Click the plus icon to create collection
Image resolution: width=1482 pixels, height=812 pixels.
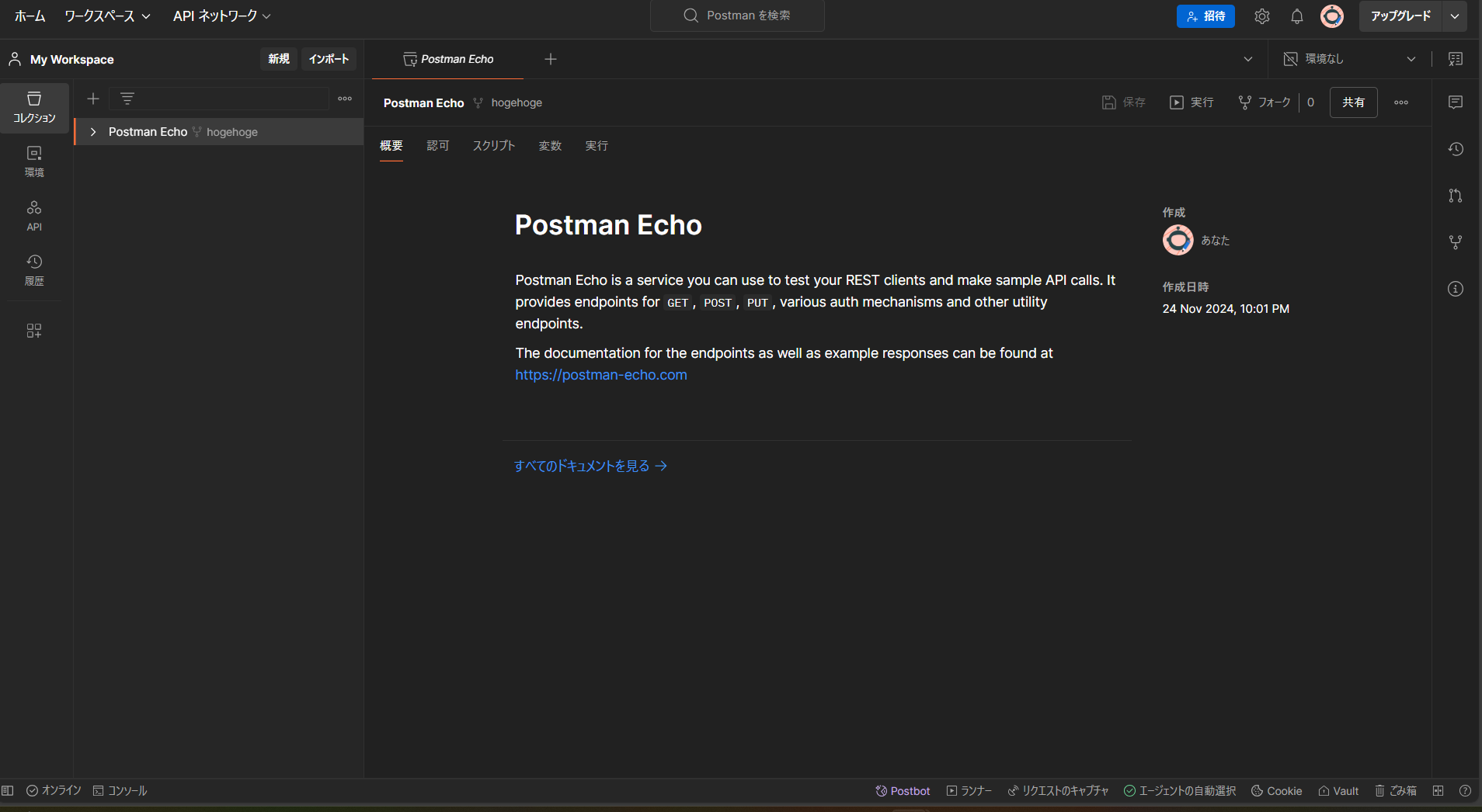[x=93, y=99]
